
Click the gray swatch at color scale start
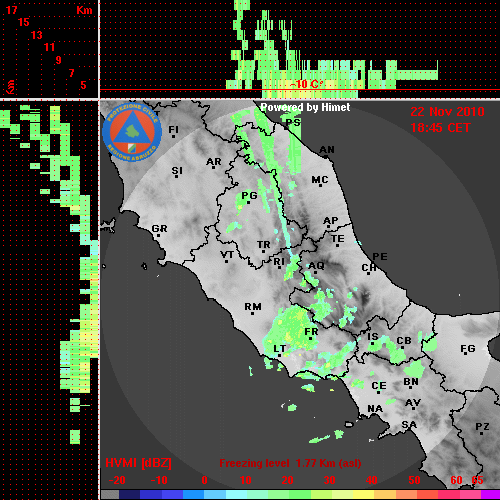(x=110, y=495)
